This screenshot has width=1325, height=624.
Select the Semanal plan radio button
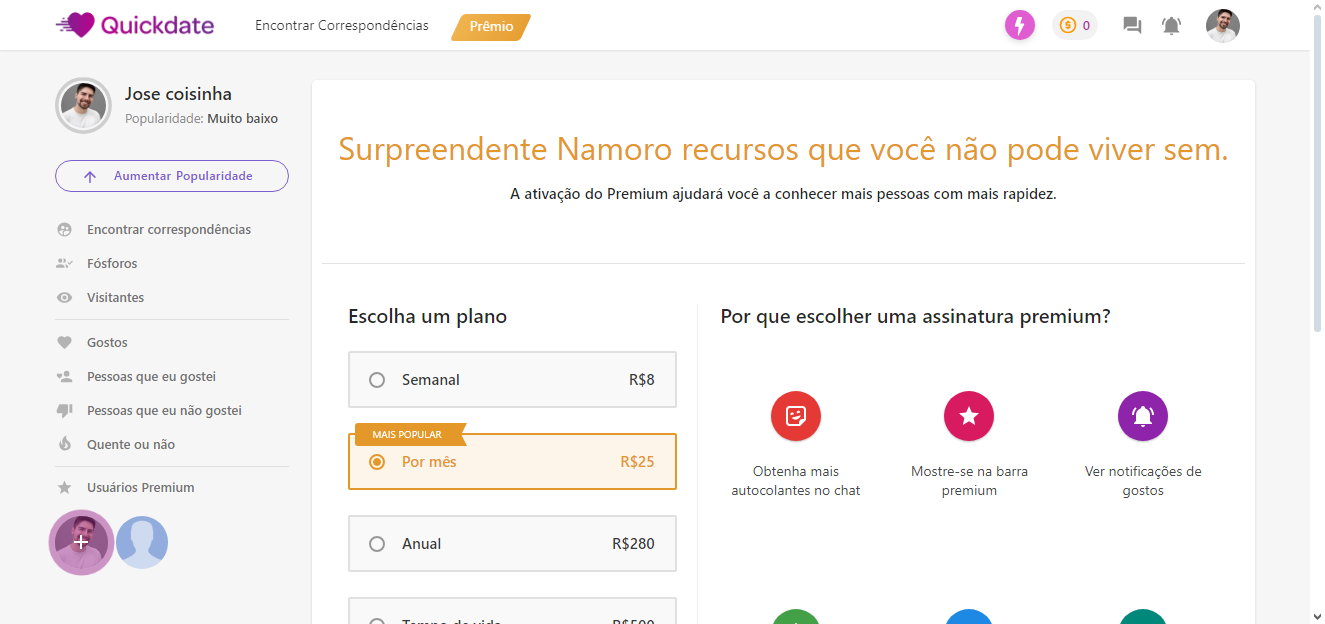click(377, 380)
